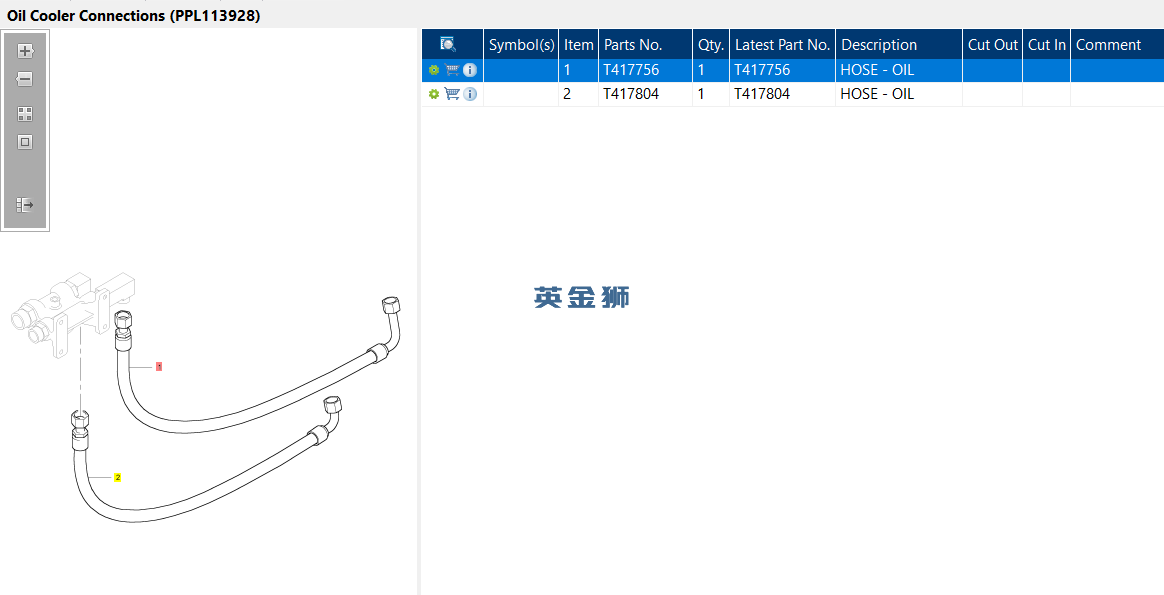Screen dimensions: 1164x595
Task: Click HOSE - OIL description in row 1
Action: tap(877, 70)
